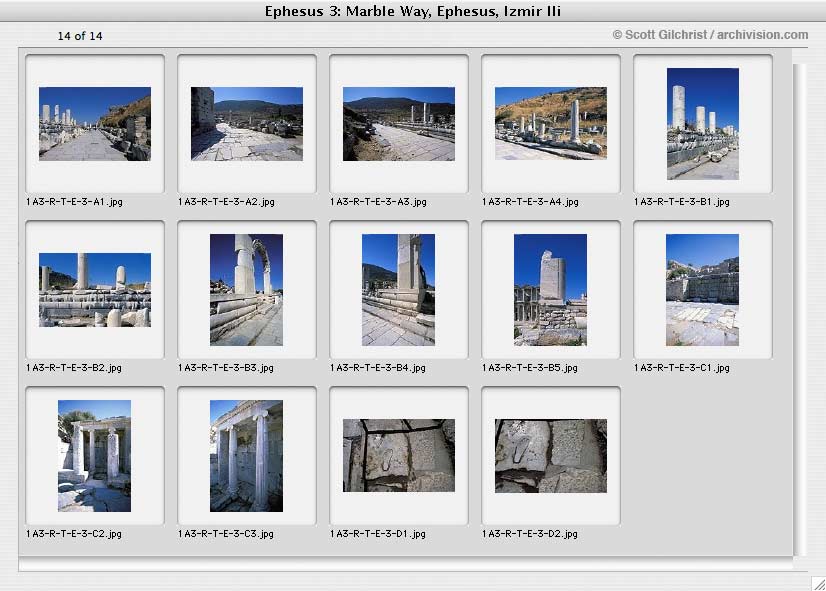Click filename label 1A3-R-T-E-3-B5.jpg

[530, 368]
